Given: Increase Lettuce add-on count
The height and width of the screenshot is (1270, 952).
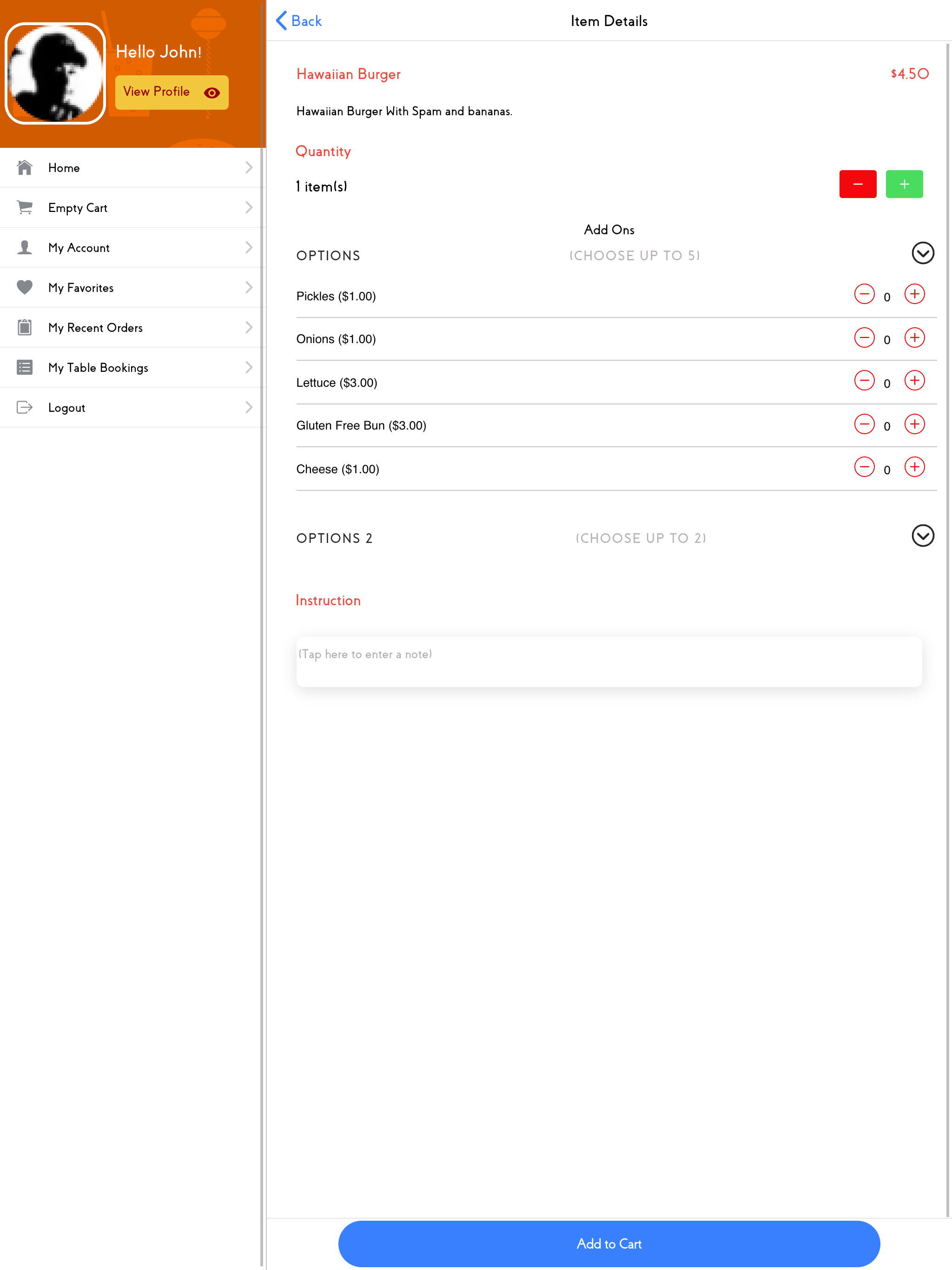Looking at the screenshot, I should [915, 381].
